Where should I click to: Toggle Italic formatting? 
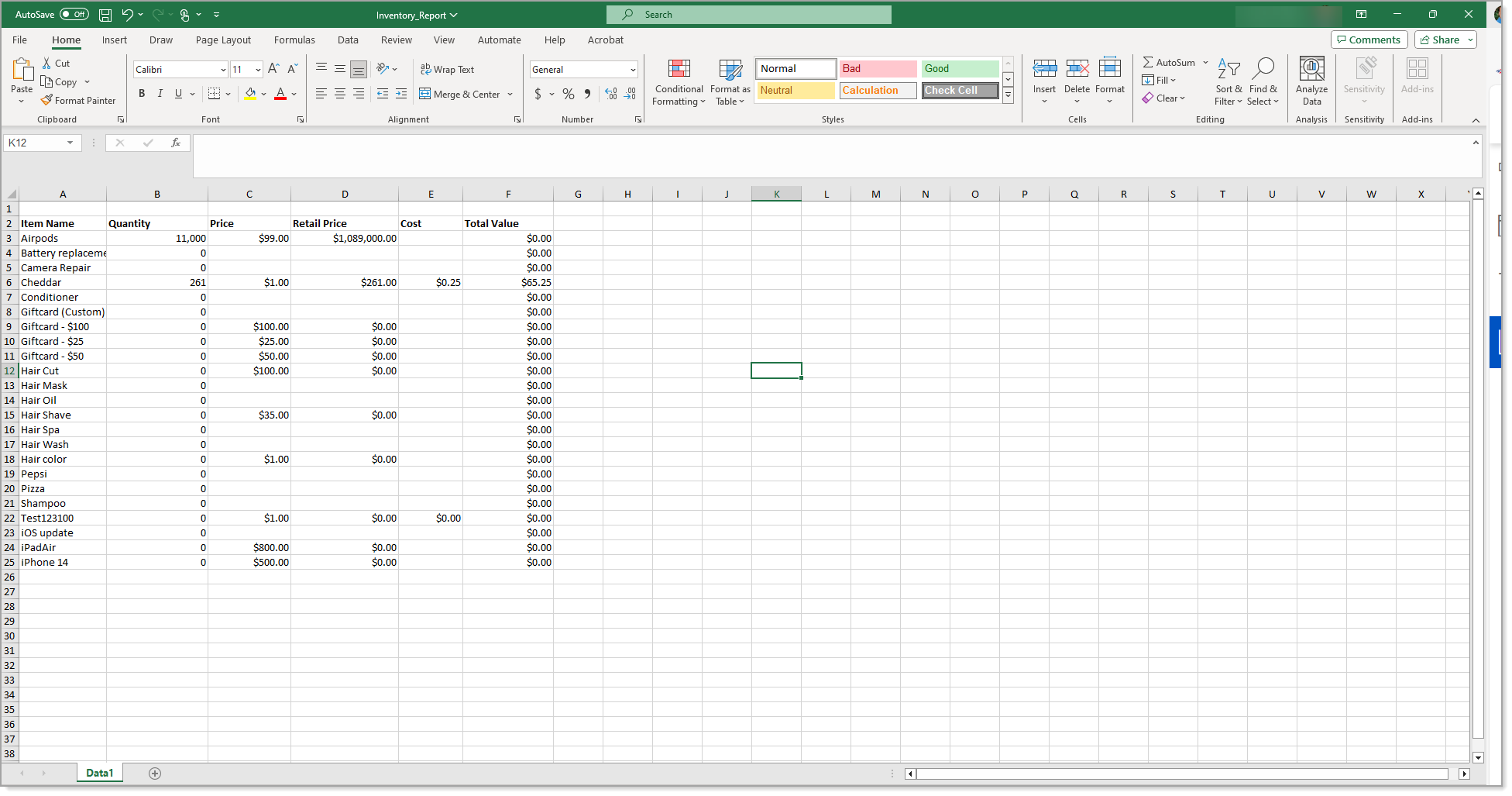click(x=160, y=94)
